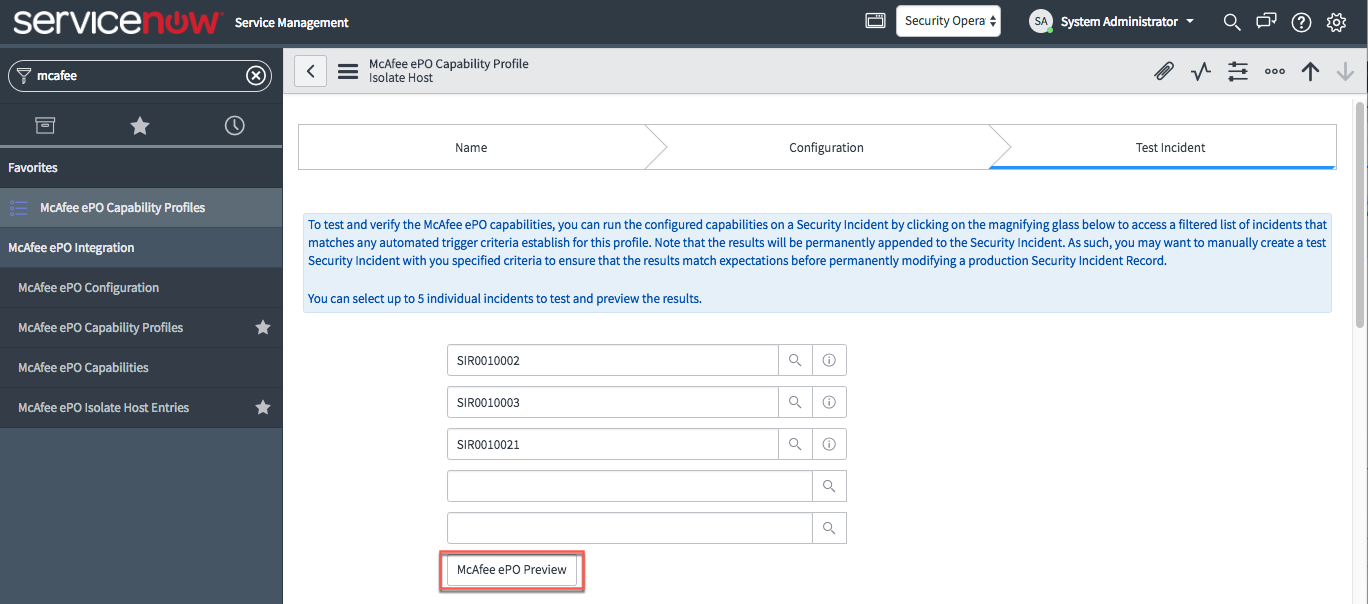Select the Test Incident step tab
The width and height of the screenshot is (1368, 604).
(x=1170, y=147)
